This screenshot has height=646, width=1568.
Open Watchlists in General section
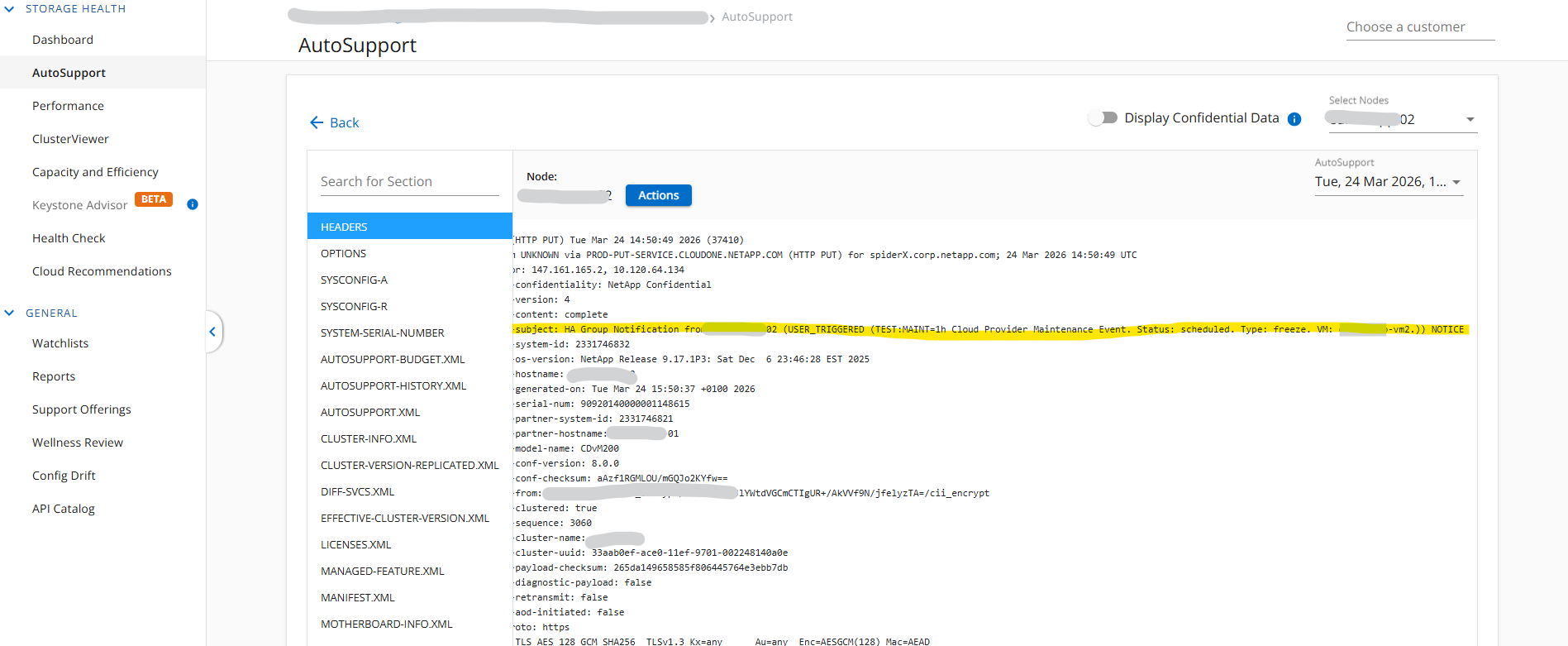point(60,343)
